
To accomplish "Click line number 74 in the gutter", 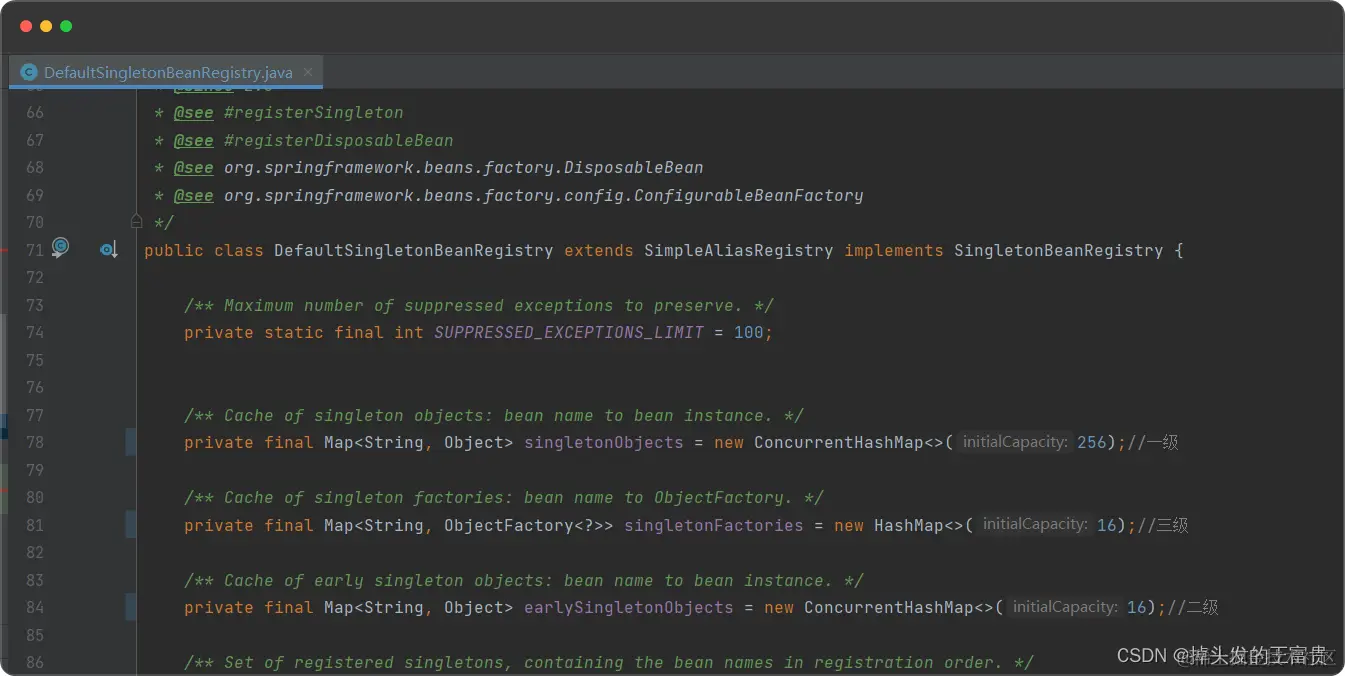I will 35,332.
